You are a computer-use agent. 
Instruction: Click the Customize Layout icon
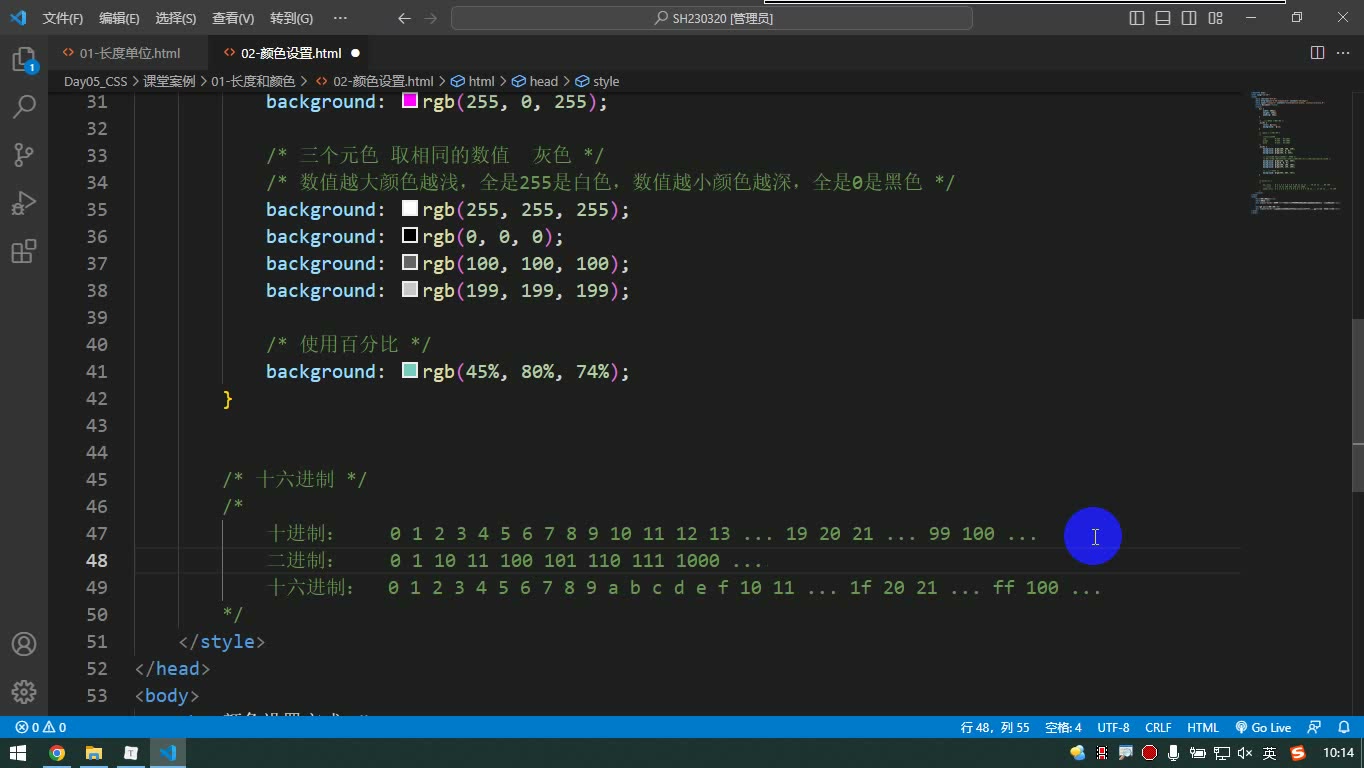click(1216, 18)
